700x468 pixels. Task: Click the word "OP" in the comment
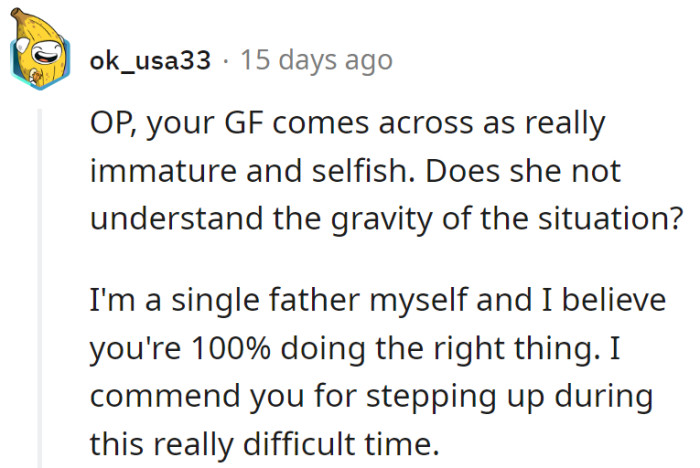point(111,127)
